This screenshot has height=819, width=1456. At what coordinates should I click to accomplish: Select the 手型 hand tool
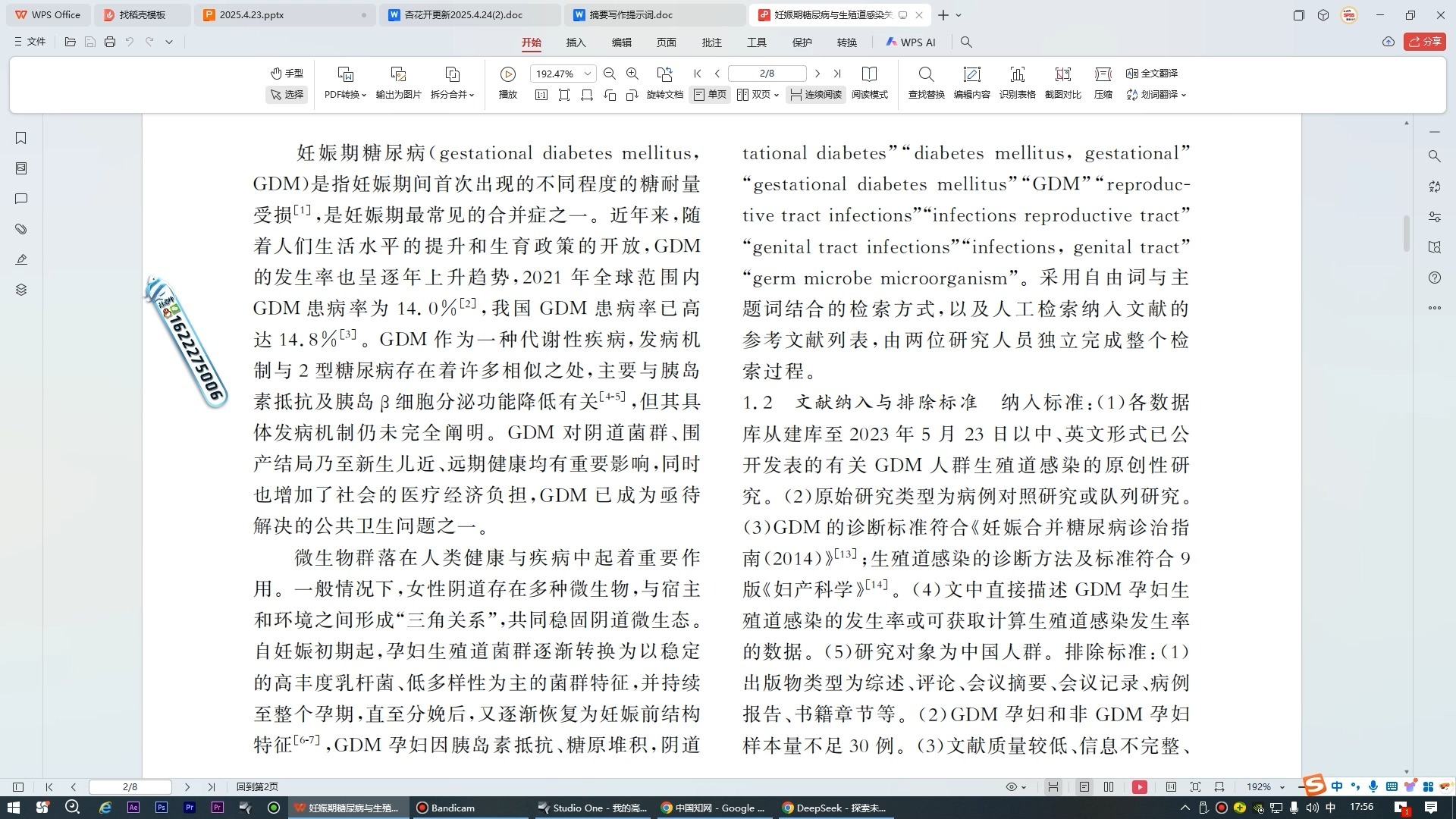[287, 73]
